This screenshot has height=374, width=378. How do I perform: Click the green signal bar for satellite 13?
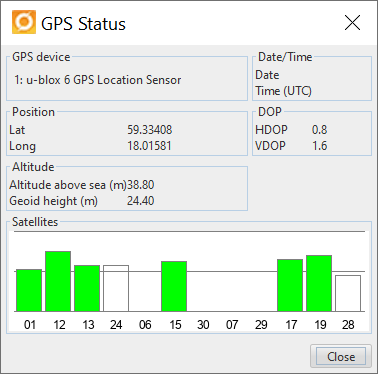(87, 288)
